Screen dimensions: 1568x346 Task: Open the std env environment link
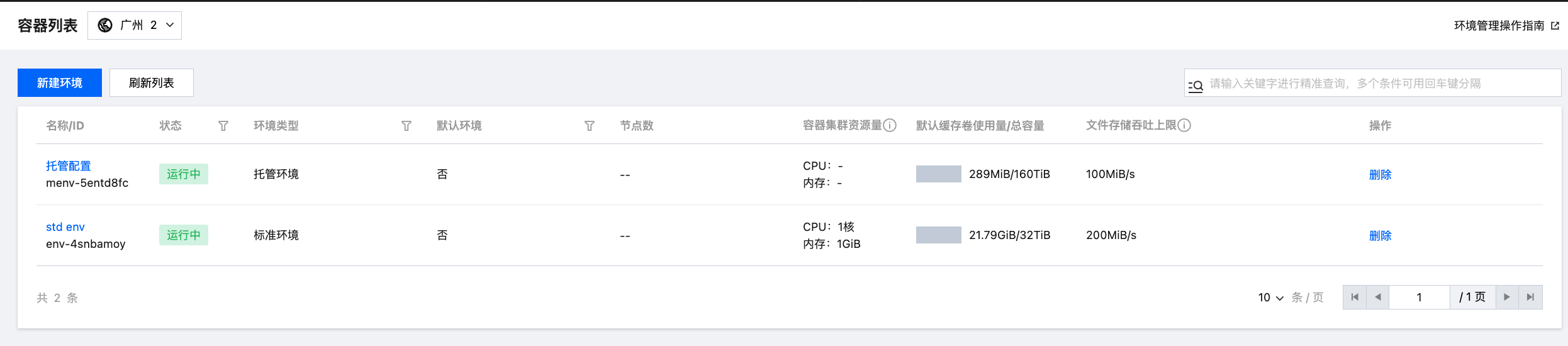point(65,227)
